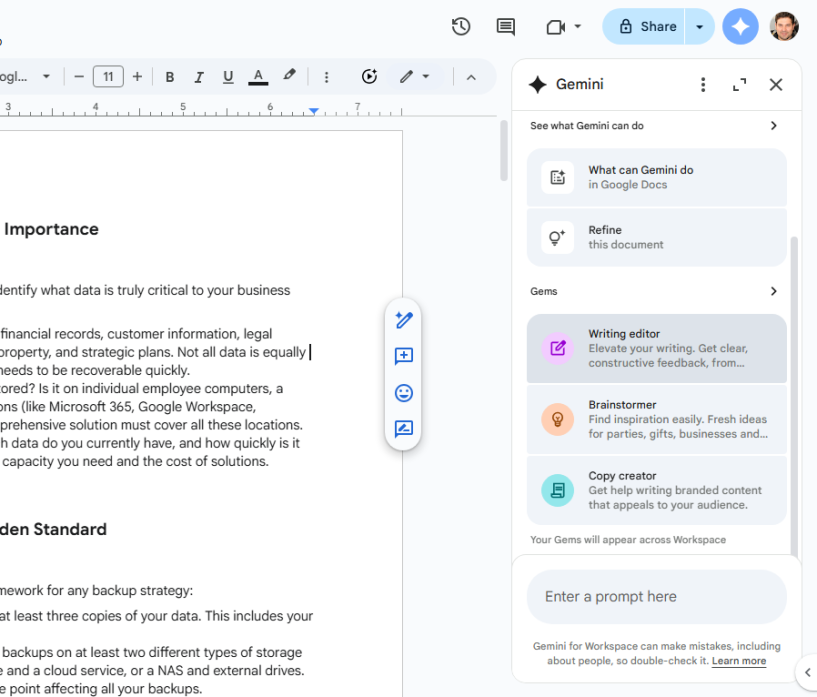Open the text color picker
The image size is (817, 697).
point(257,76)
